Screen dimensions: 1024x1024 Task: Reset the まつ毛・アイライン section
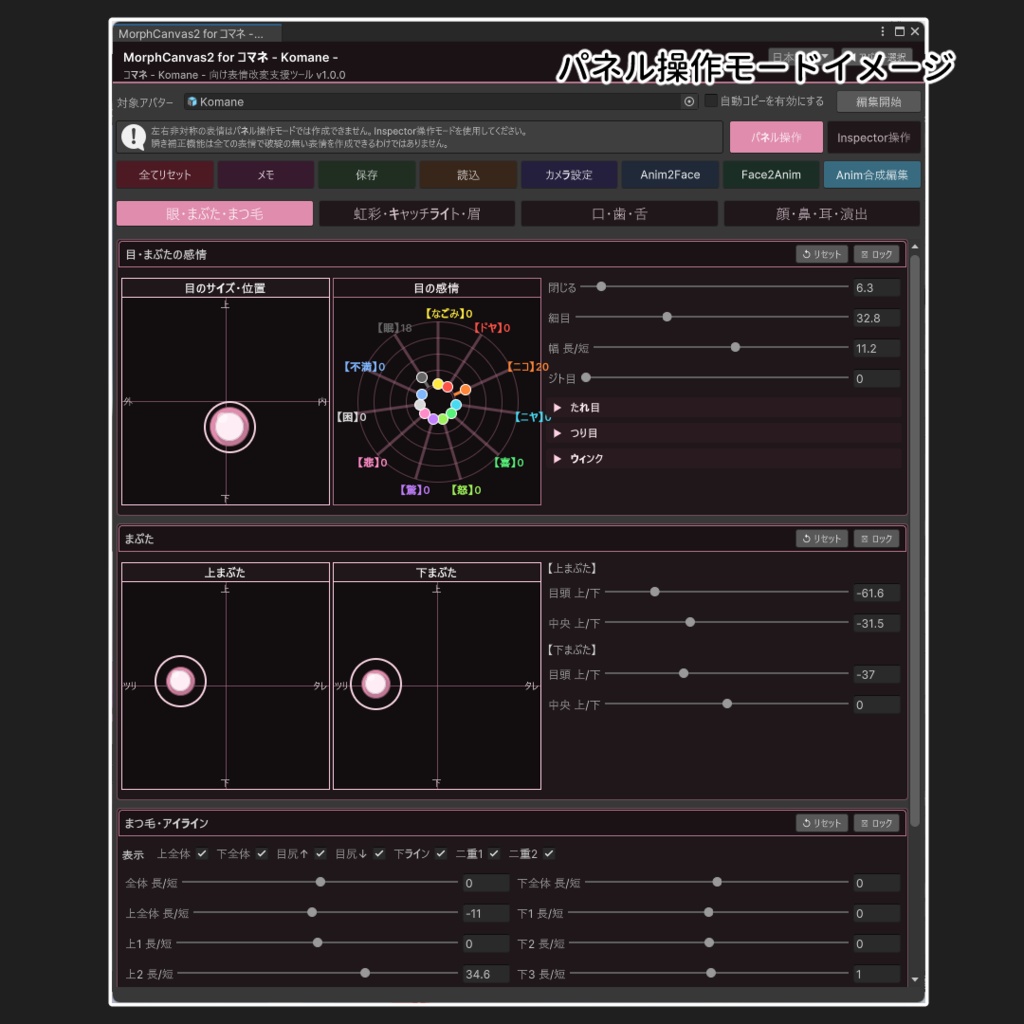(x=822, y=823)
